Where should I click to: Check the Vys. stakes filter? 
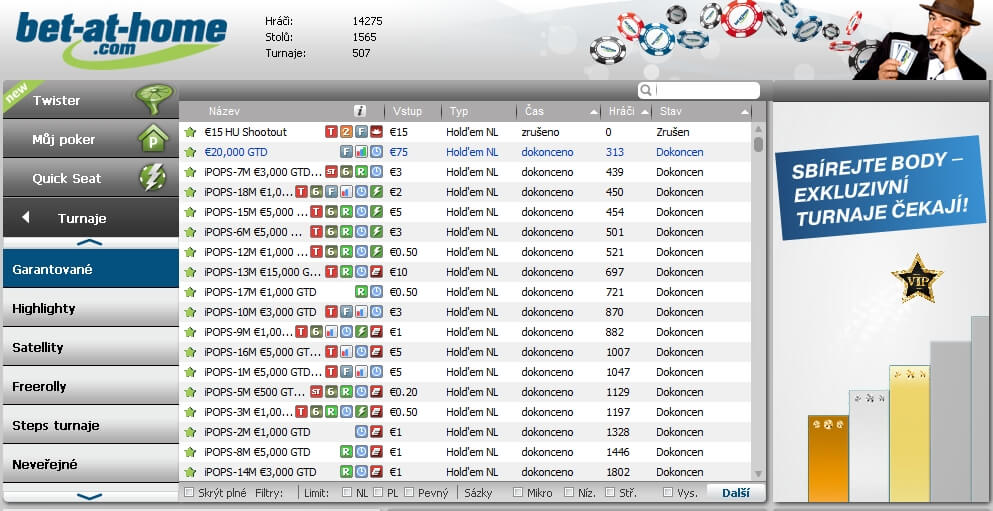coord(668,493)
